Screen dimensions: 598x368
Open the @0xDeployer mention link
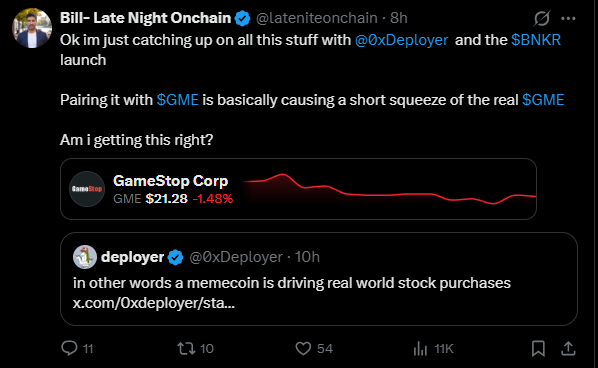click(x=401, y=40)
